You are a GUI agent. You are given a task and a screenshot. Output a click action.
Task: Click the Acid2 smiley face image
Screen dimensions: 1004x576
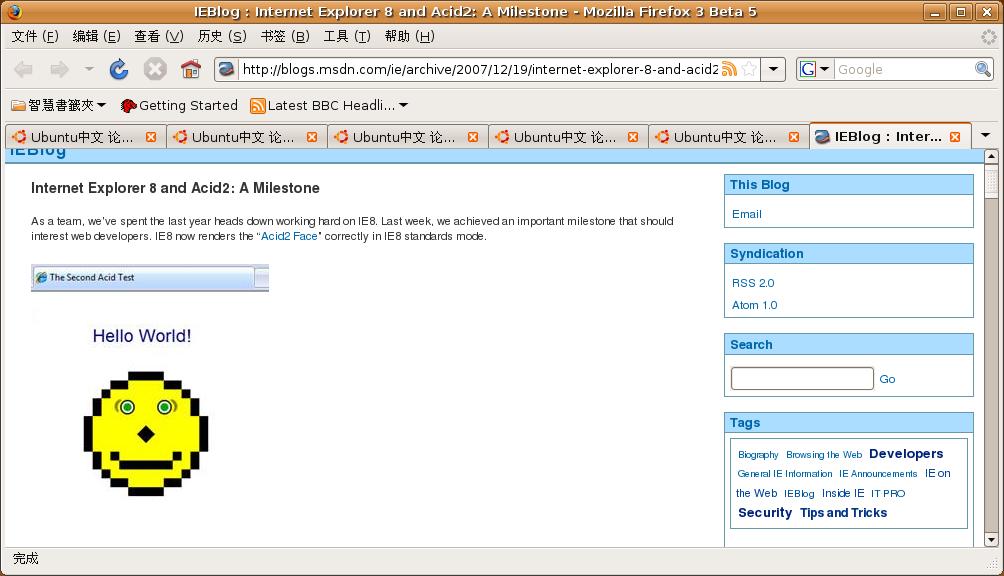click(x=146, y=433)
